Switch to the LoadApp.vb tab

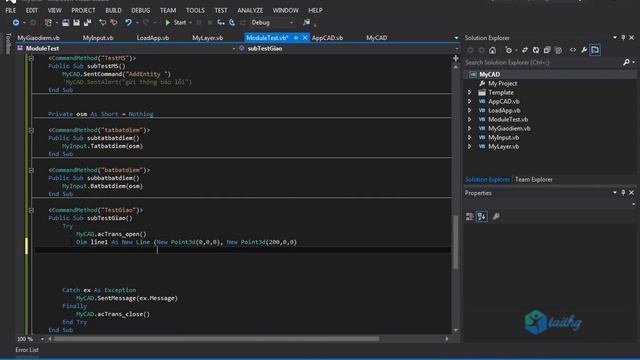[153, 38]
